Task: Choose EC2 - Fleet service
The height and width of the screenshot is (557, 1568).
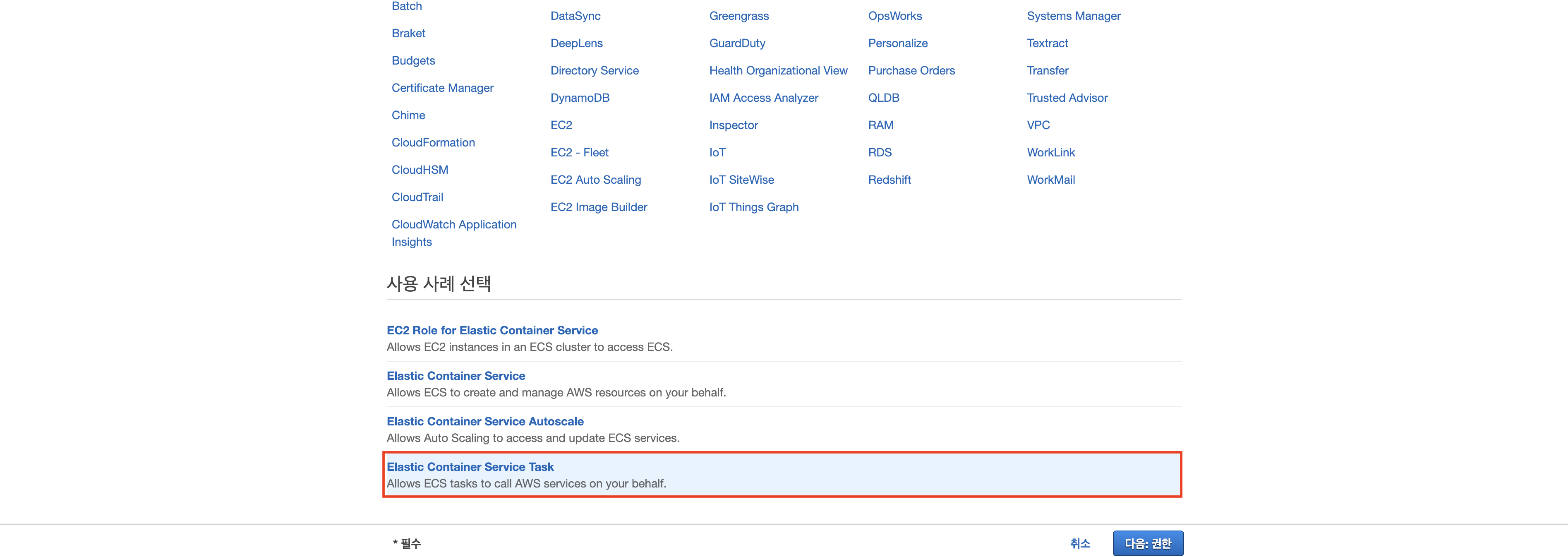Action: [580, 154]
